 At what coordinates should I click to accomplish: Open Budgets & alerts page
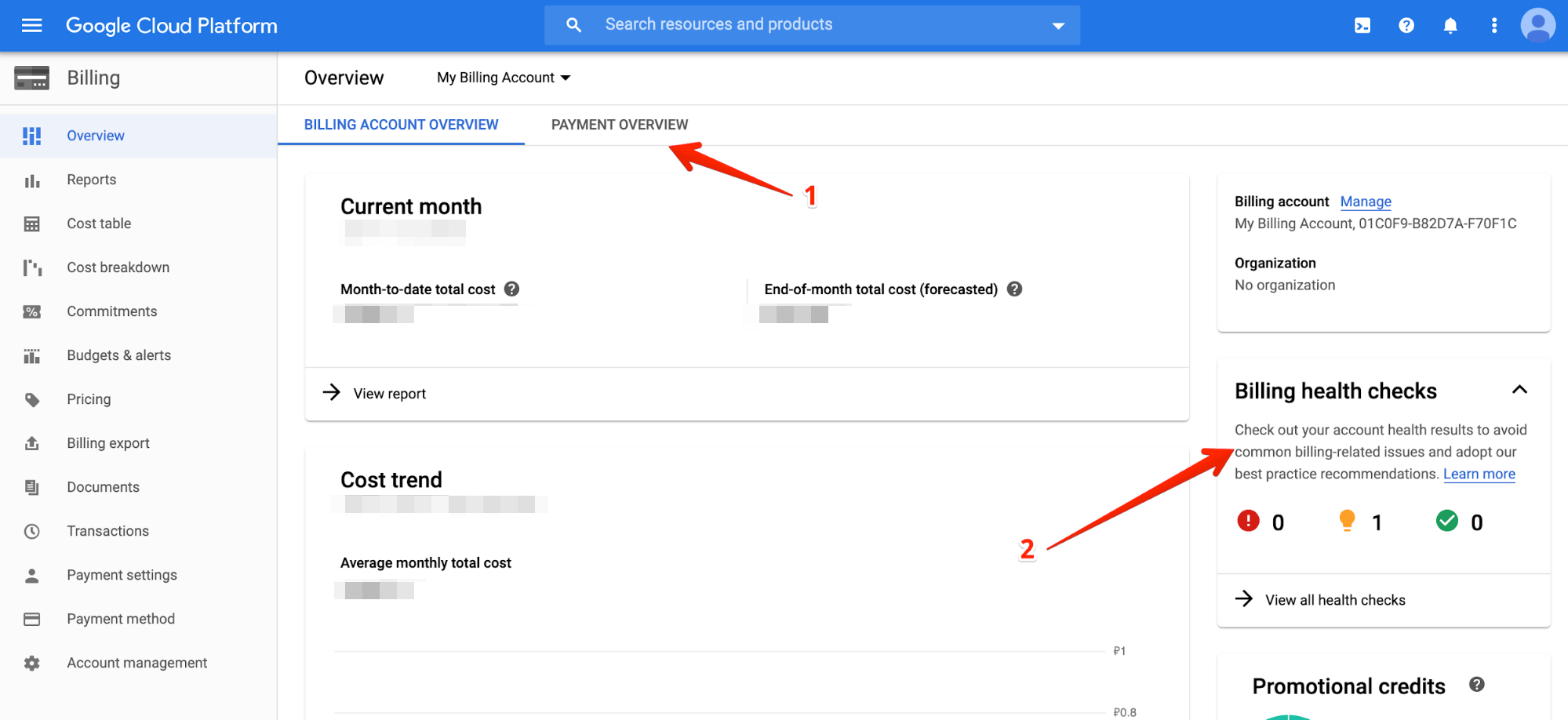138,355
